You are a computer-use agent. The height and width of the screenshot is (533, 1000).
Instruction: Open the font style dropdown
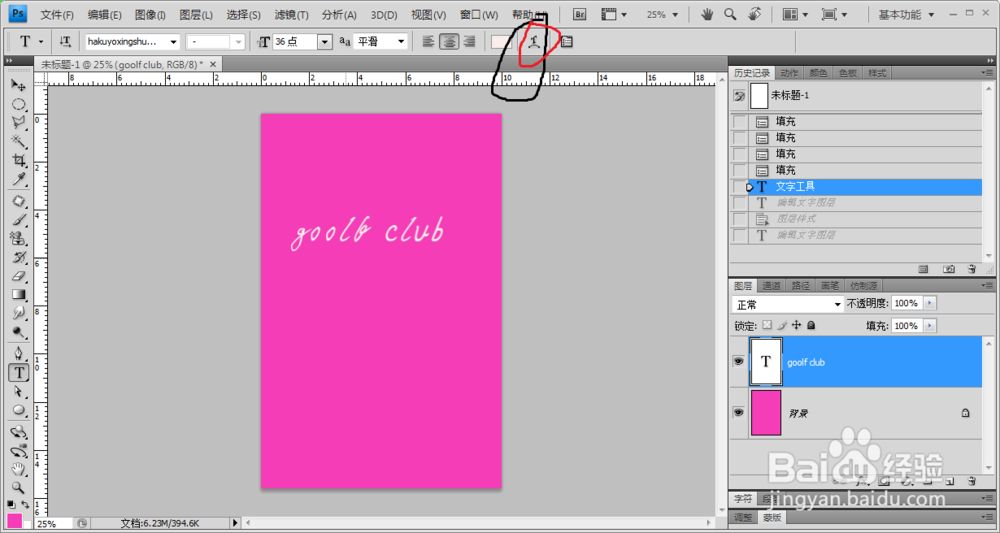(239, 42)
